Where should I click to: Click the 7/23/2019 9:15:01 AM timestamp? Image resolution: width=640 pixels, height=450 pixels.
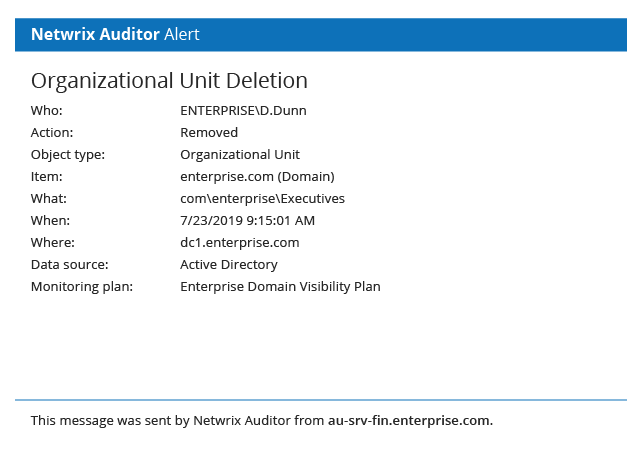(247, 220)
